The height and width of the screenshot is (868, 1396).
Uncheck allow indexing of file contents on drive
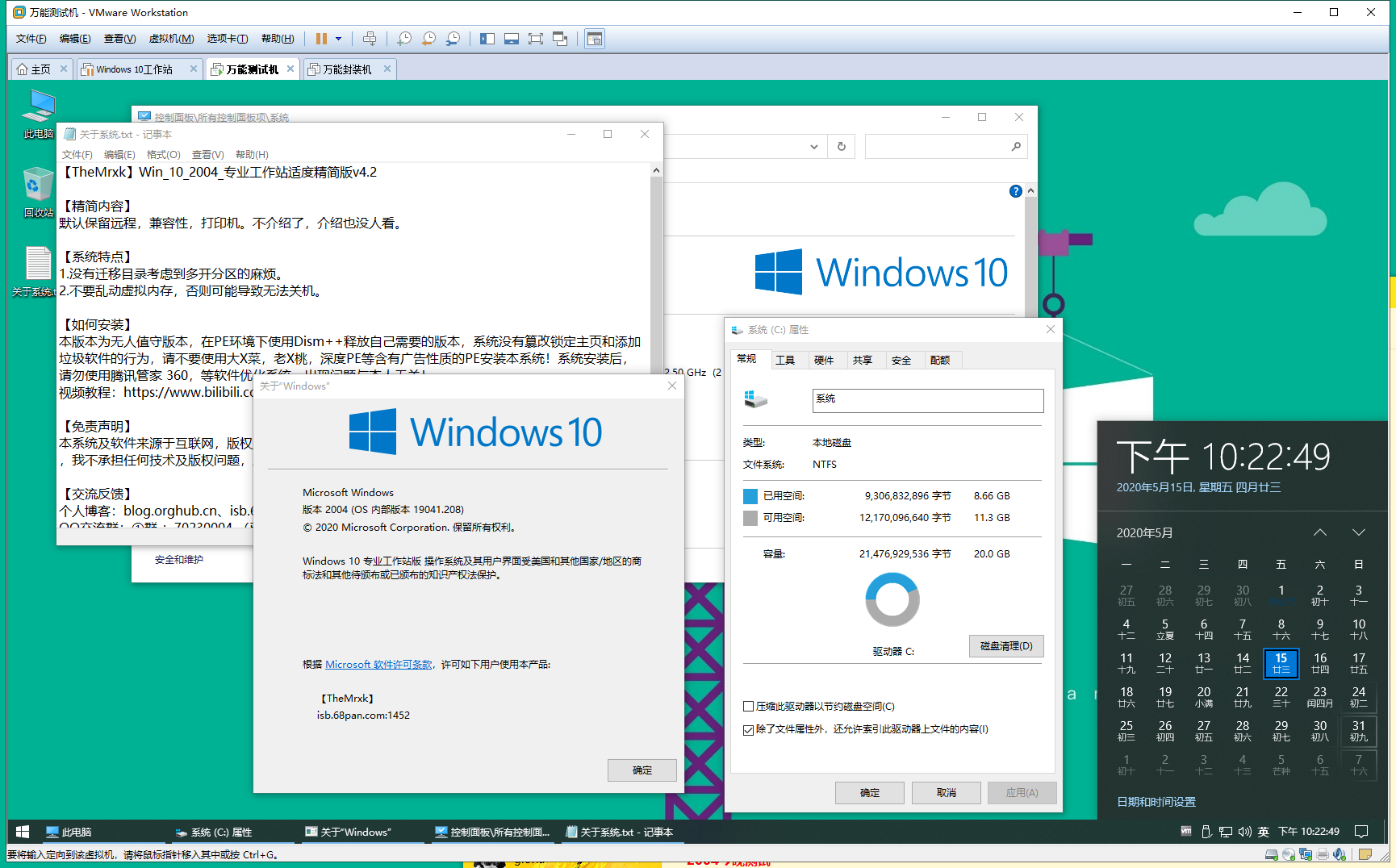749,729
